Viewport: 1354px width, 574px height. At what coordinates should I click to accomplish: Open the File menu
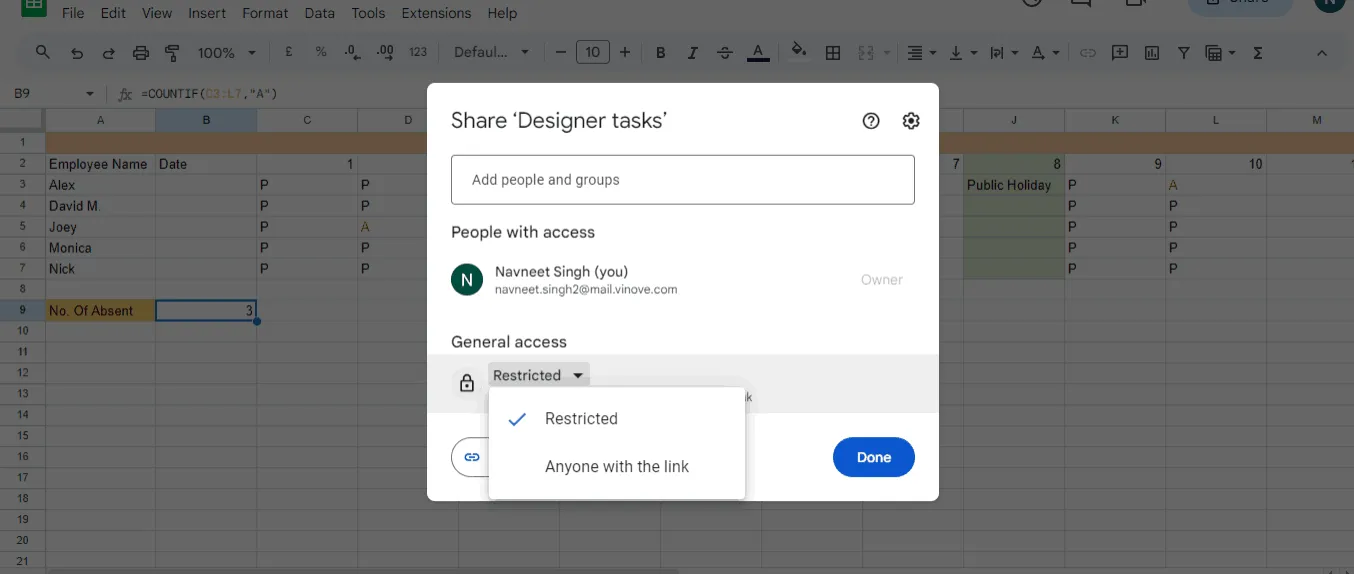coord(72,13)
